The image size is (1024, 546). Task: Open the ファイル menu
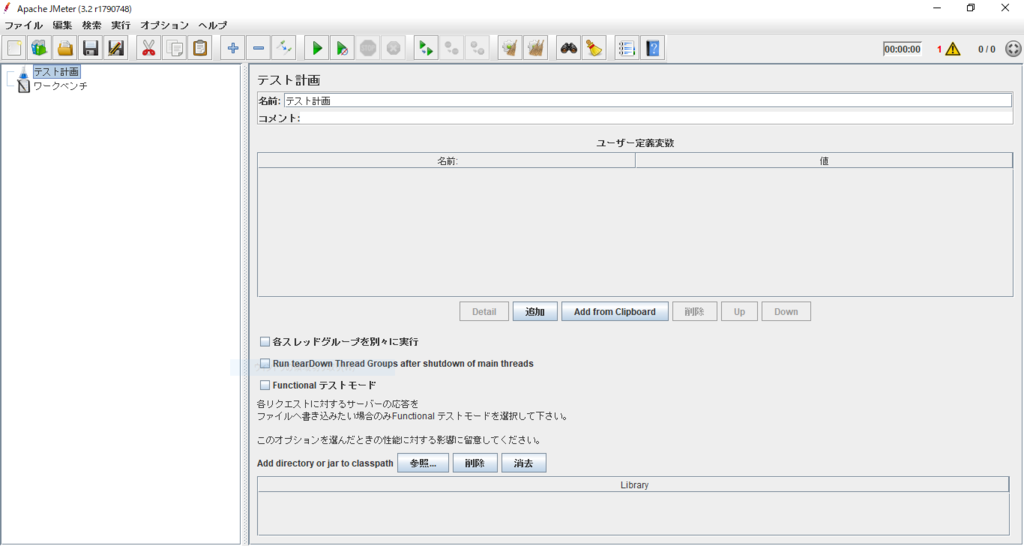24,25
